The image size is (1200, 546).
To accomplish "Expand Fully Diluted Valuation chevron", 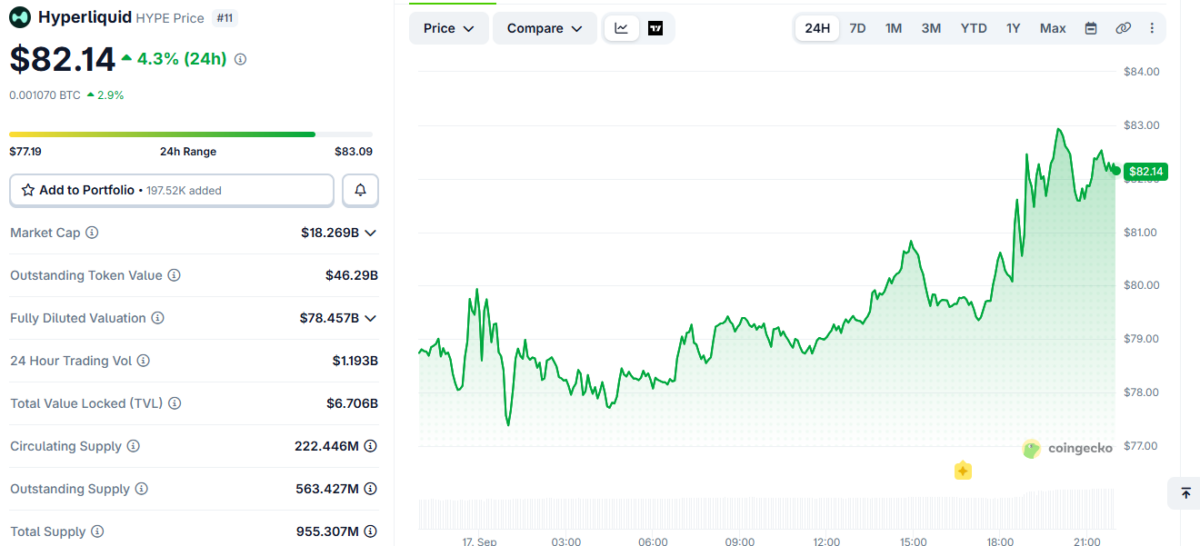I will [371, 318].
